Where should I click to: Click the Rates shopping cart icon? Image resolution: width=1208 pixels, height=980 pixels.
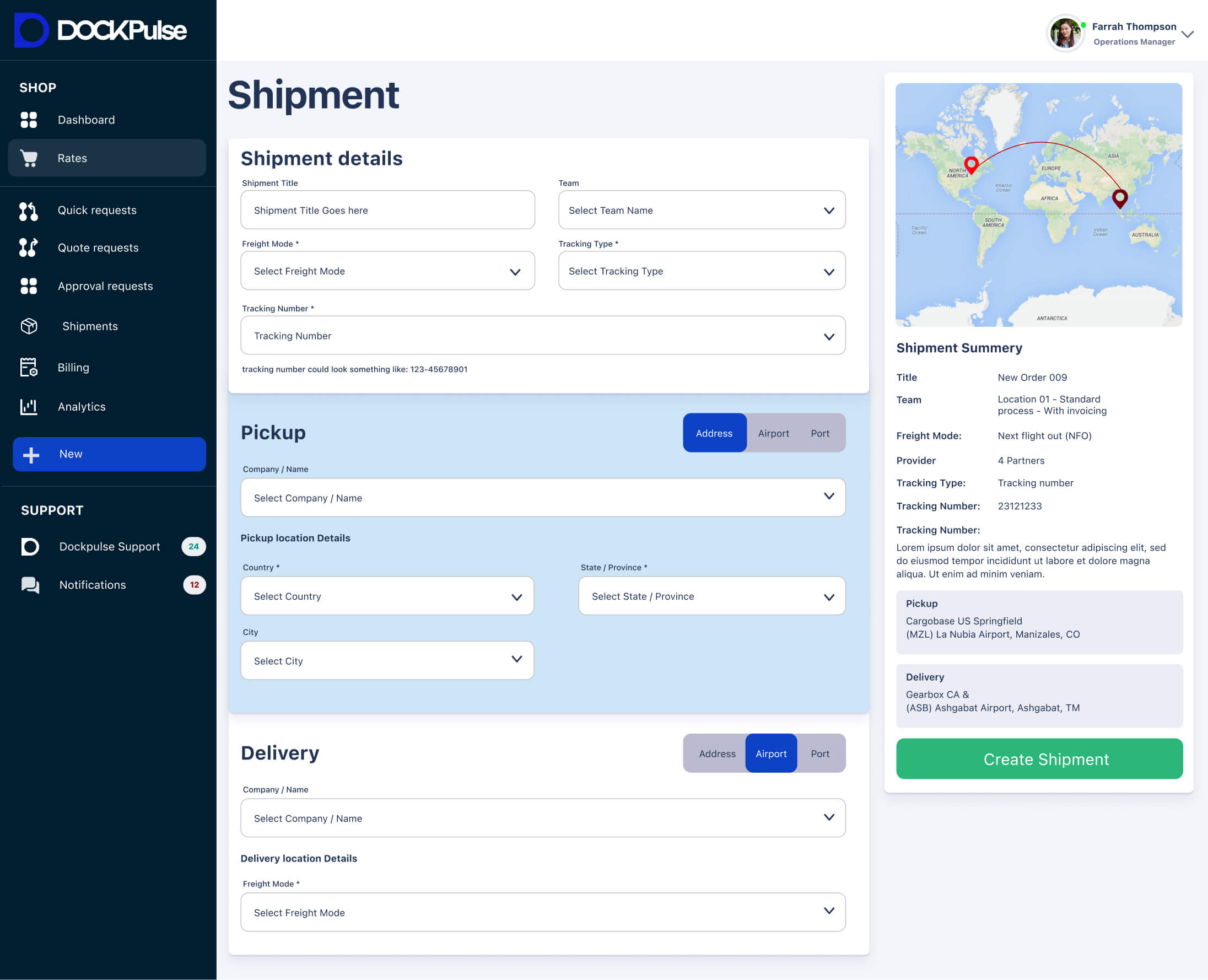coord(29,158)
